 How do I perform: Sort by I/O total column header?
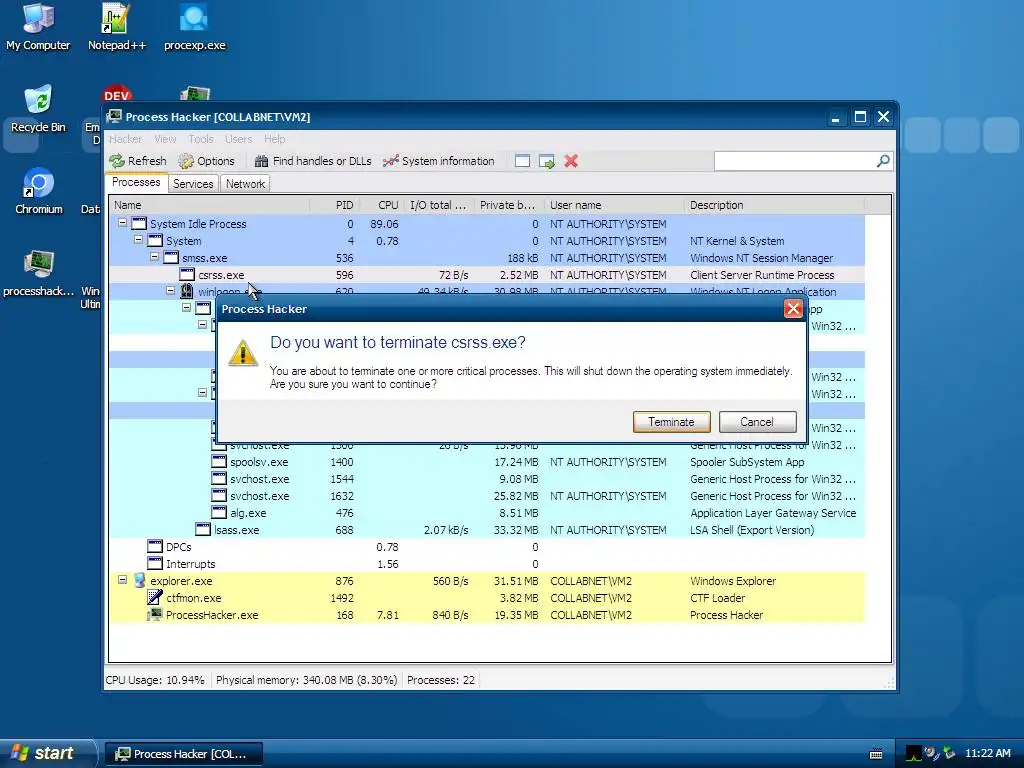[439, 205]
